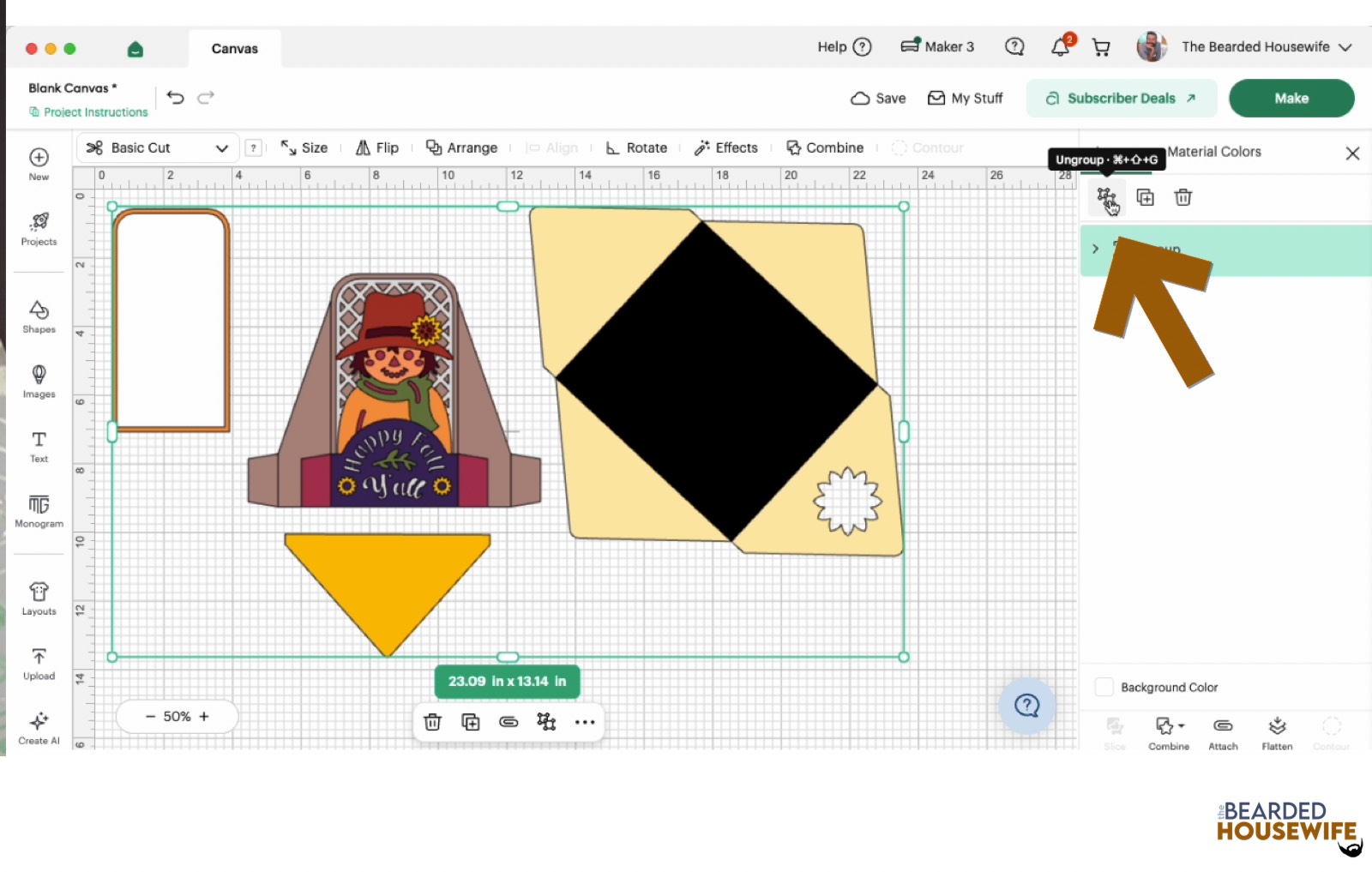Image resolution: width=1372 pixels, height=872 pixels.
Task: Duplicate selection using canvas floating toolbar
Action: [x=471, y=722]
